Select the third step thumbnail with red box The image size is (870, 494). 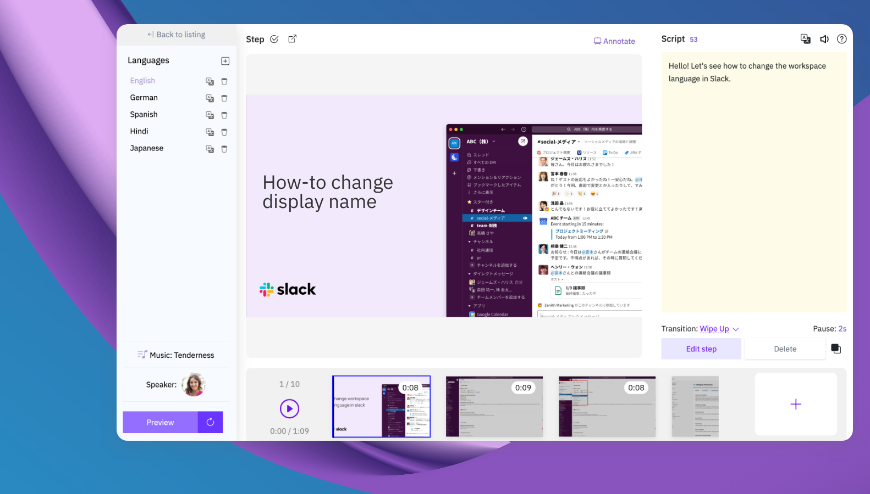click(607, 406)
